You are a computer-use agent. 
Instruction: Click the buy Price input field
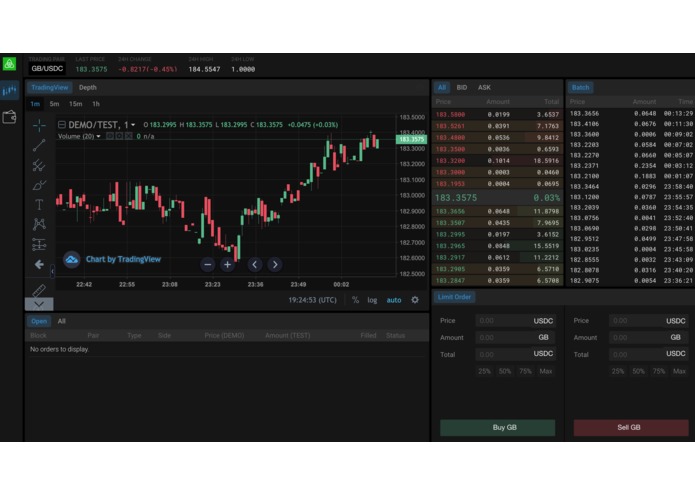515,321
